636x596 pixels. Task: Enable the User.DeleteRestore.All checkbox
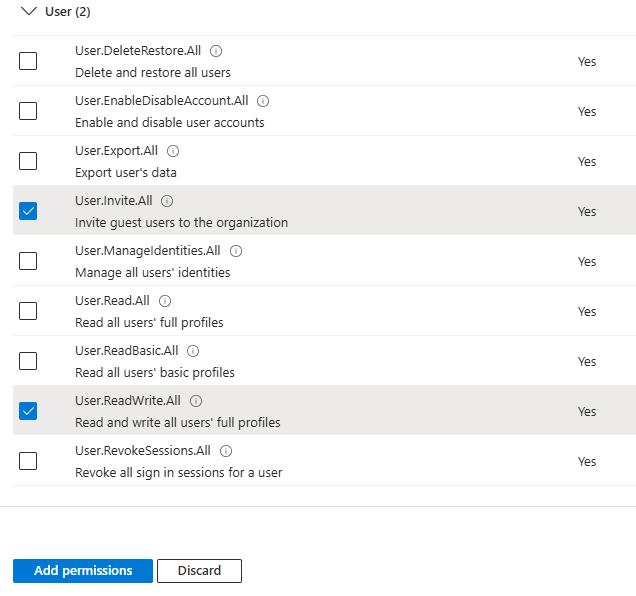[28, 61]
